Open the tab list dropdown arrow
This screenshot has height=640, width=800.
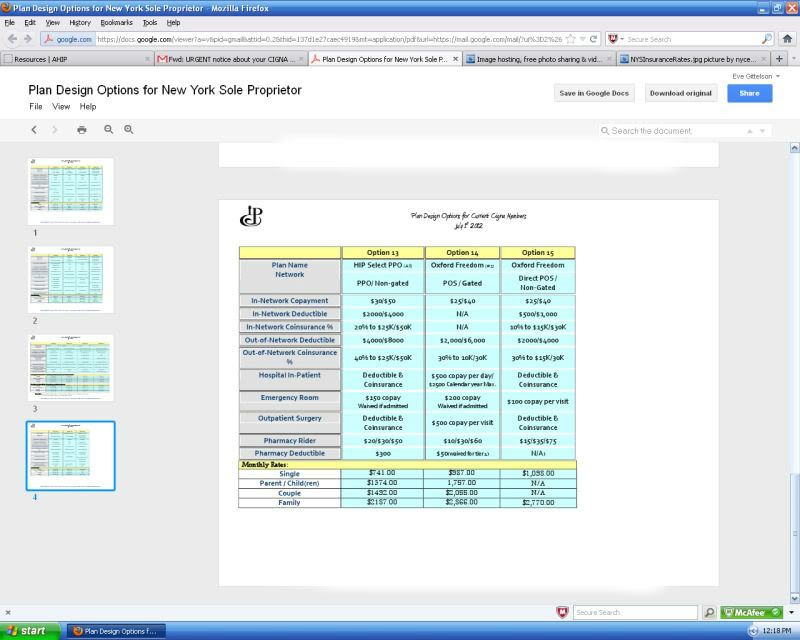pyautogui.click(x=793, y=59)
